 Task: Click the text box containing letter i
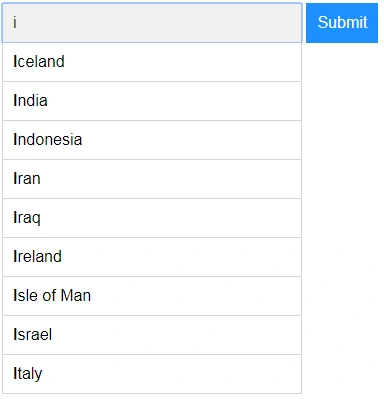[152, 23]
